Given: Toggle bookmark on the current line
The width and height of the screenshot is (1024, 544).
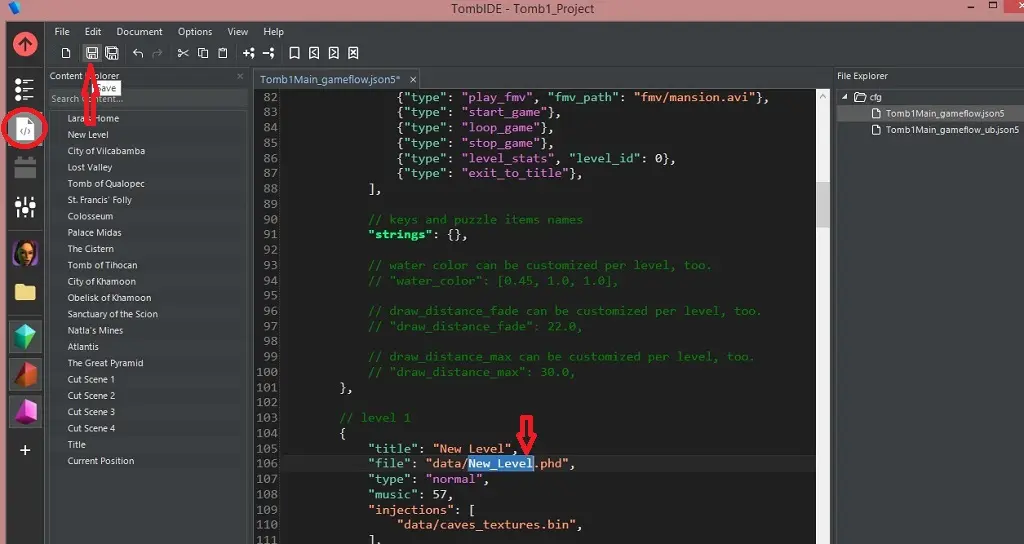Looking at the screenshot, I should click(294, 53).
